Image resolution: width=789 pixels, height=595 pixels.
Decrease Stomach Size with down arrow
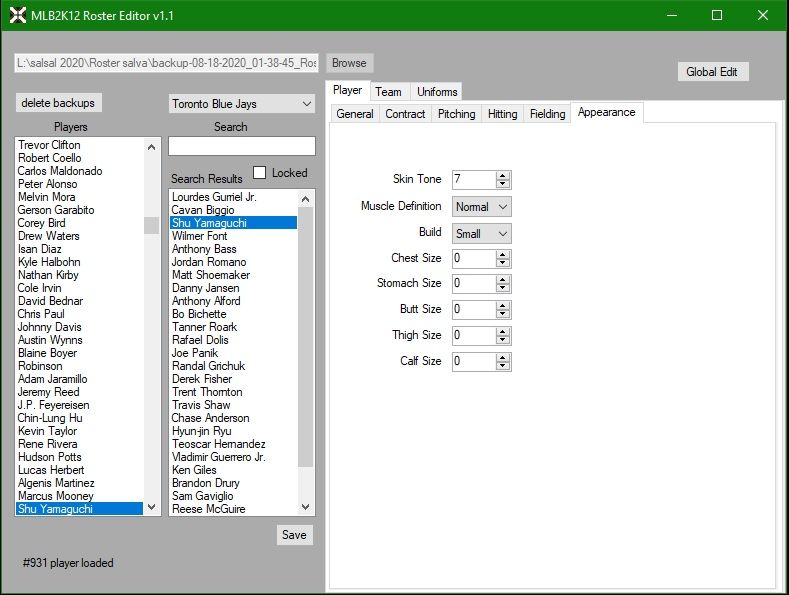tap(502, 288)
